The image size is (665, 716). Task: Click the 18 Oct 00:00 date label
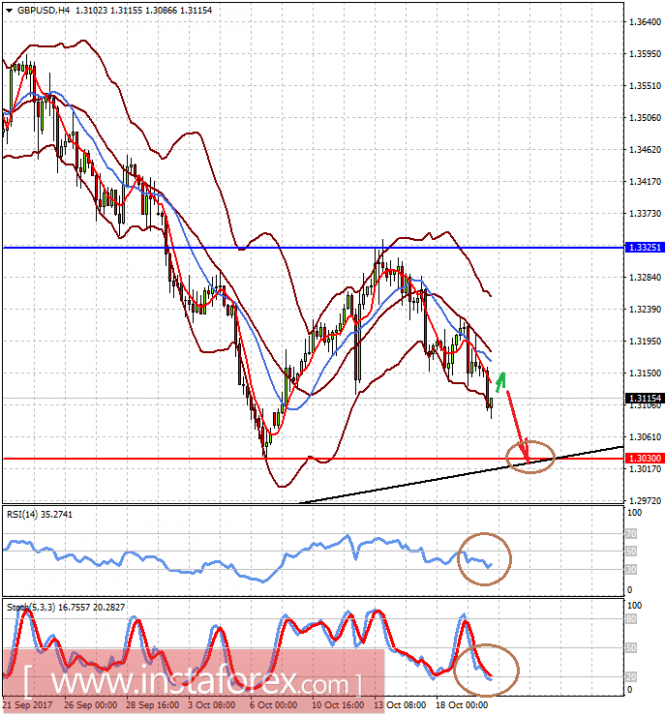[461, 705]
